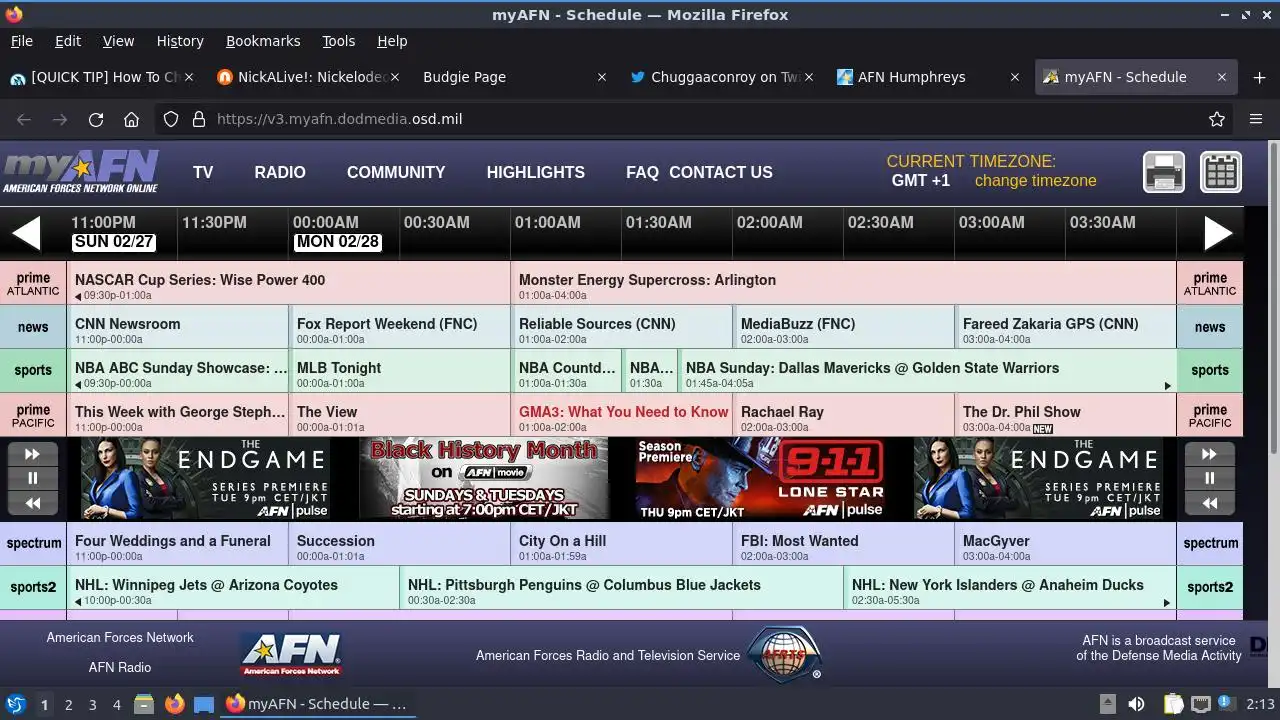This screenshot has height=720, width=1280.
Task: Select GMA3: What You Need to Know
Action: tap(621, 415)
